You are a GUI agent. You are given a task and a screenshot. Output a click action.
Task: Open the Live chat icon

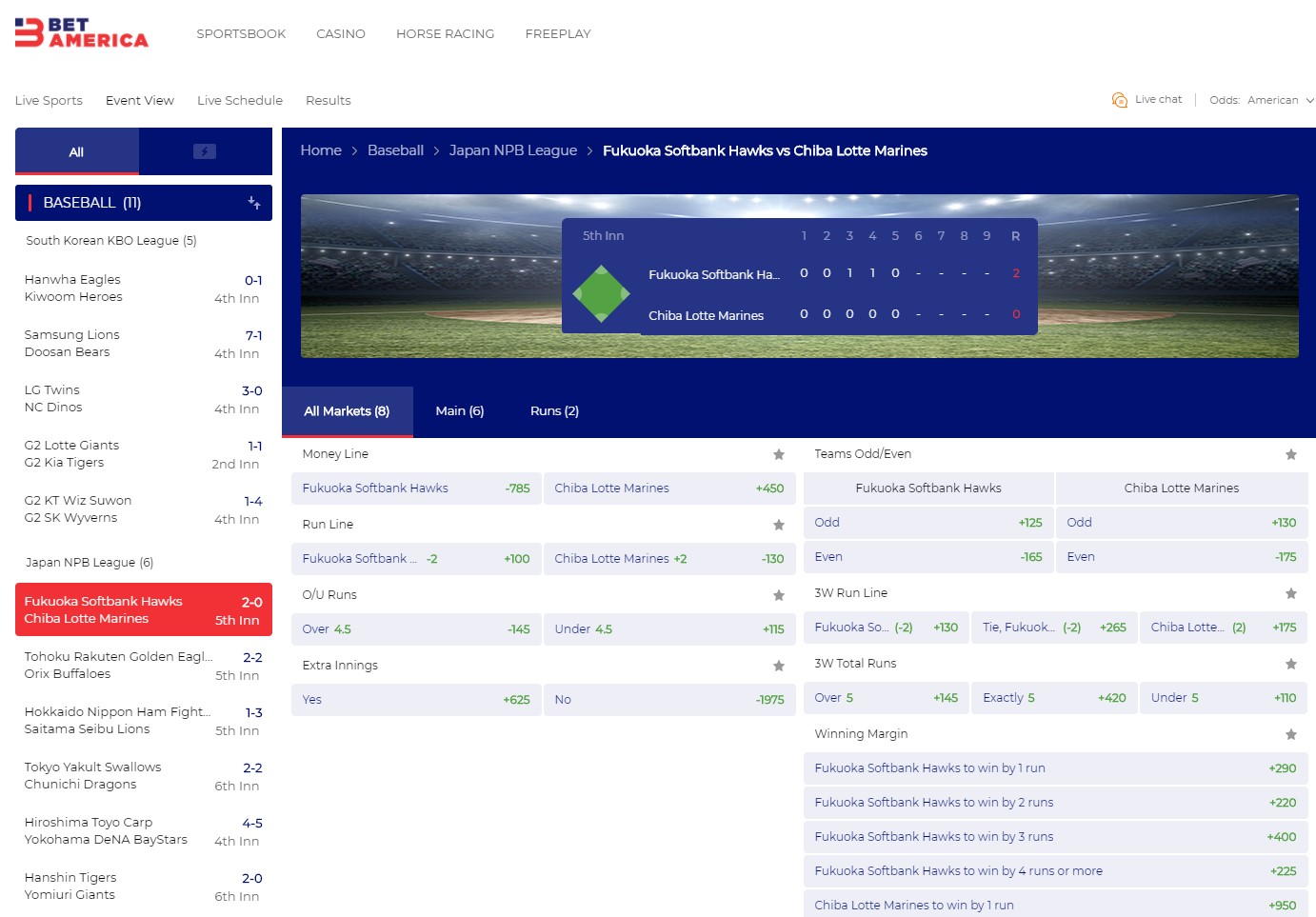(x=1120, y=100)
